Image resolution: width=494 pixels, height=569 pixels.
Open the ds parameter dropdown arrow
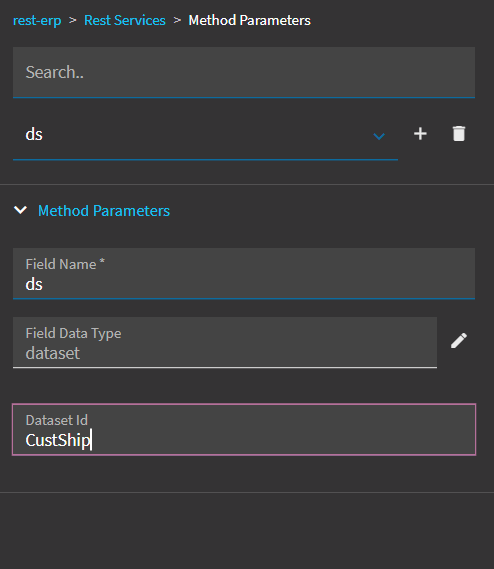(x=379, y=136)
